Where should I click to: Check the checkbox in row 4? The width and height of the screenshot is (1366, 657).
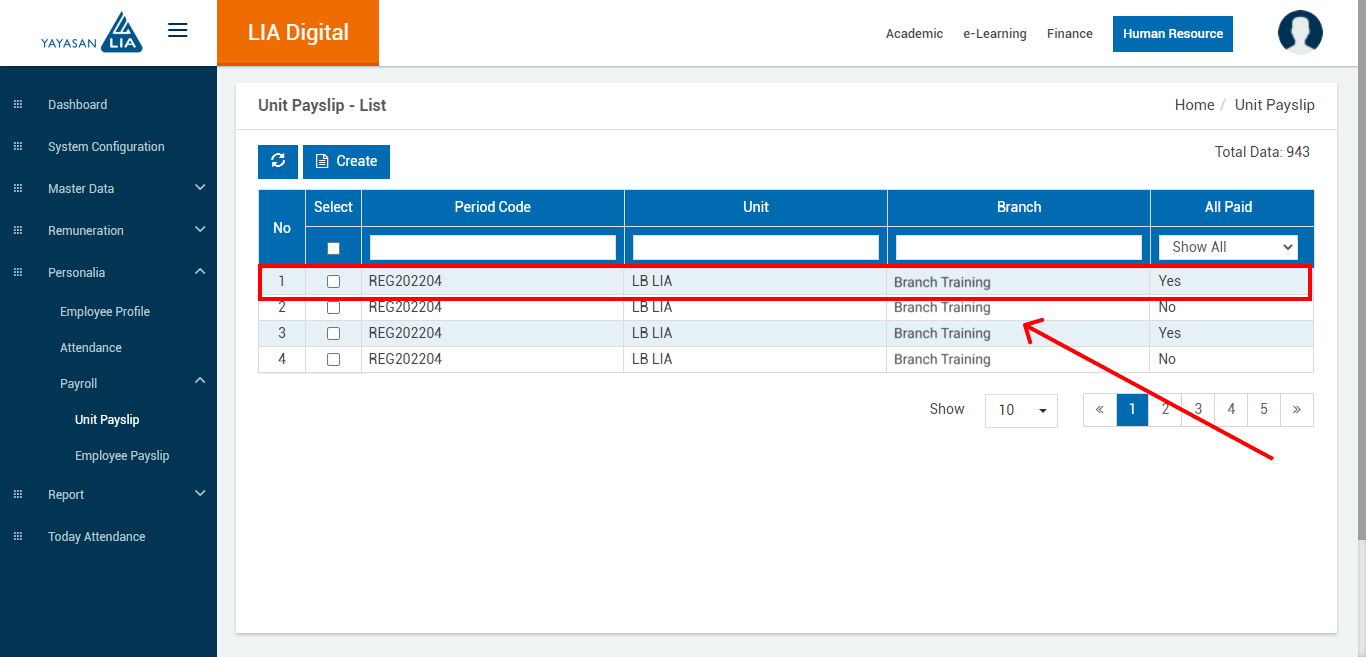pyautogui.click(x=333, y=359)
